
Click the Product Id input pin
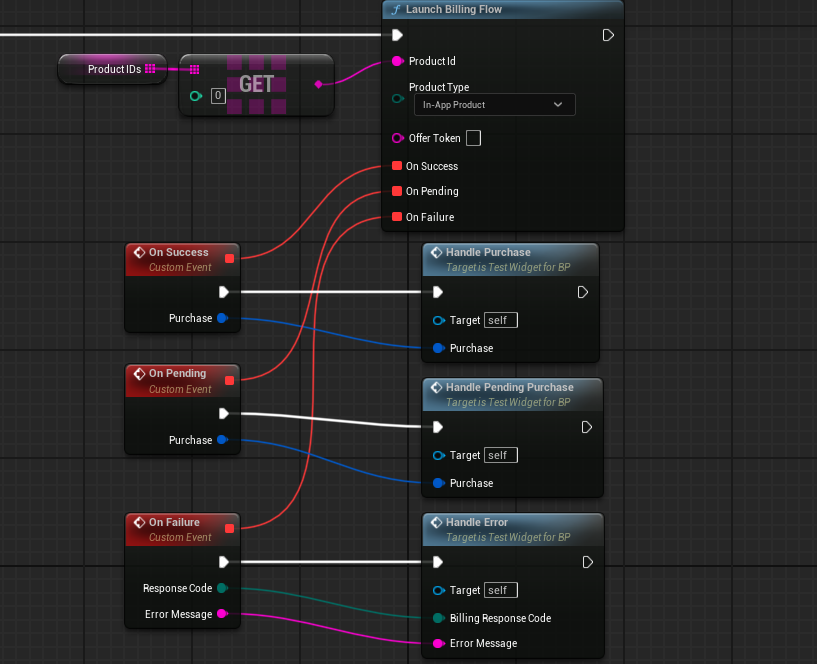397,62
